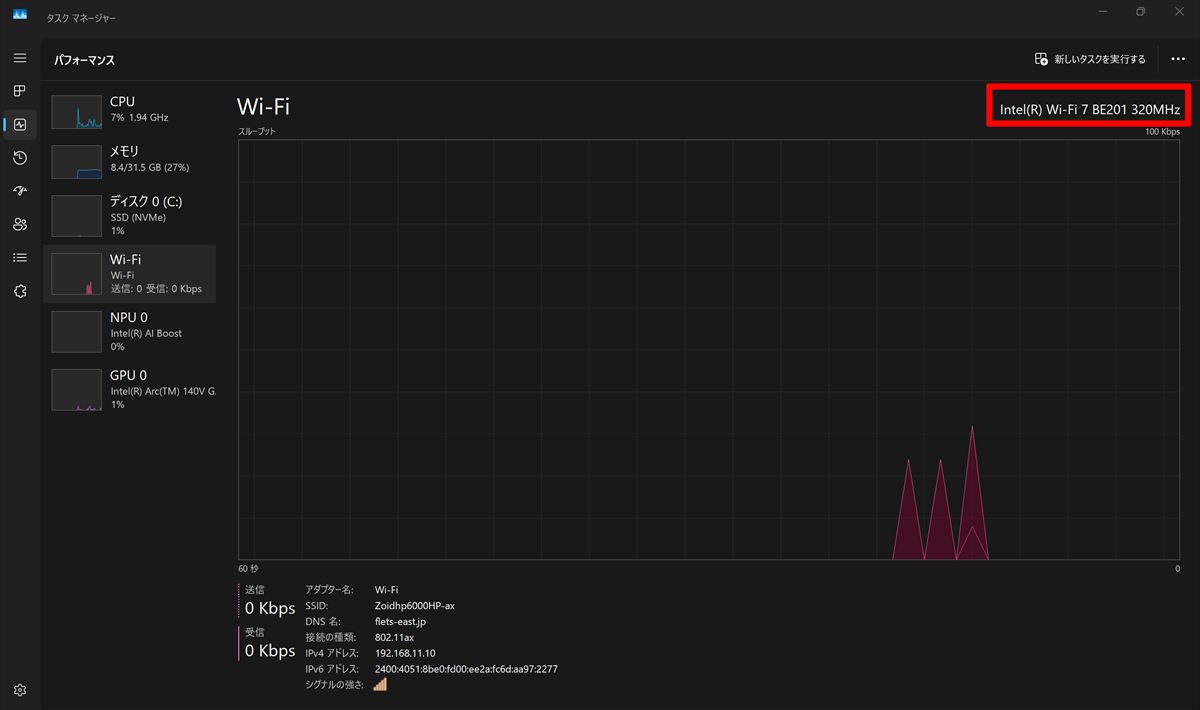Select the CPU performance item
The height and width of the screenshot is (710, 1200).
[129, 112]
